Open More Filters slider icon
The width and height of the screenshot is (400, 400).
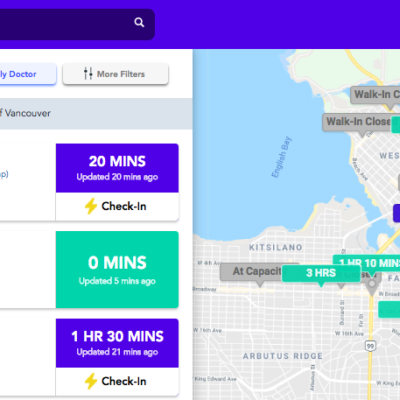[88, 74]
